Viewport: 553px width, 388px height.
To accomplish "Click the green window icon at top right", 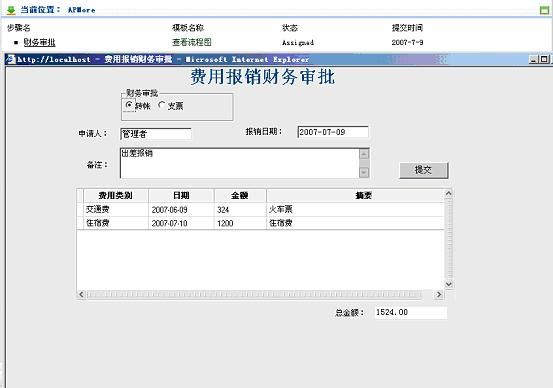I will 545,10.
